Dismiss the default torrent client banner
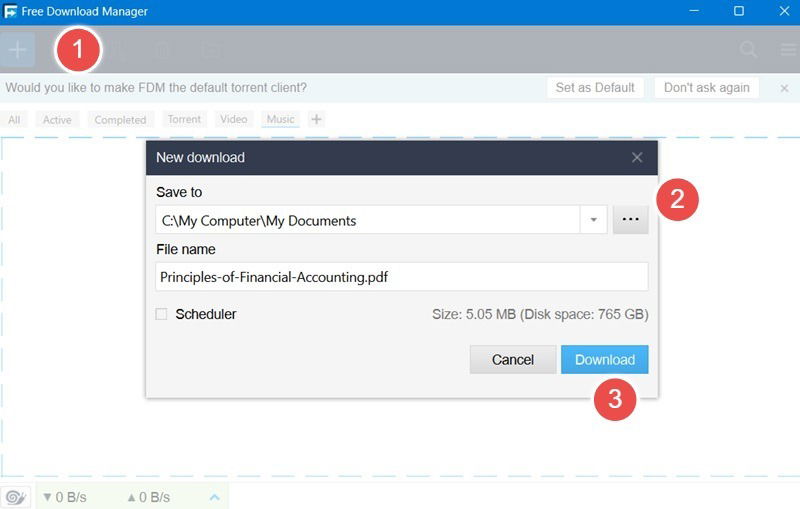The width and height of the screenshot is (800, 509). 784,88
